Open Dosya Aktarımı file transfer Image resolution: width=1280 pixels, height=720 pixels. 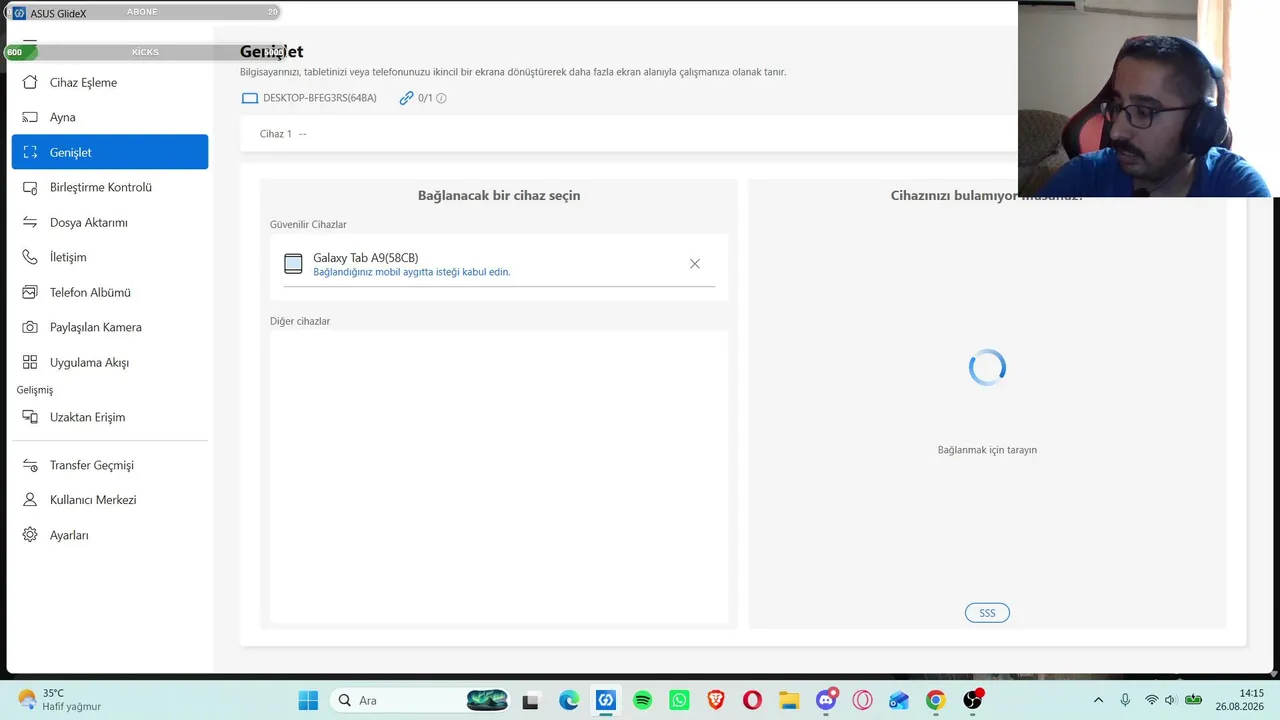point(110,222)
